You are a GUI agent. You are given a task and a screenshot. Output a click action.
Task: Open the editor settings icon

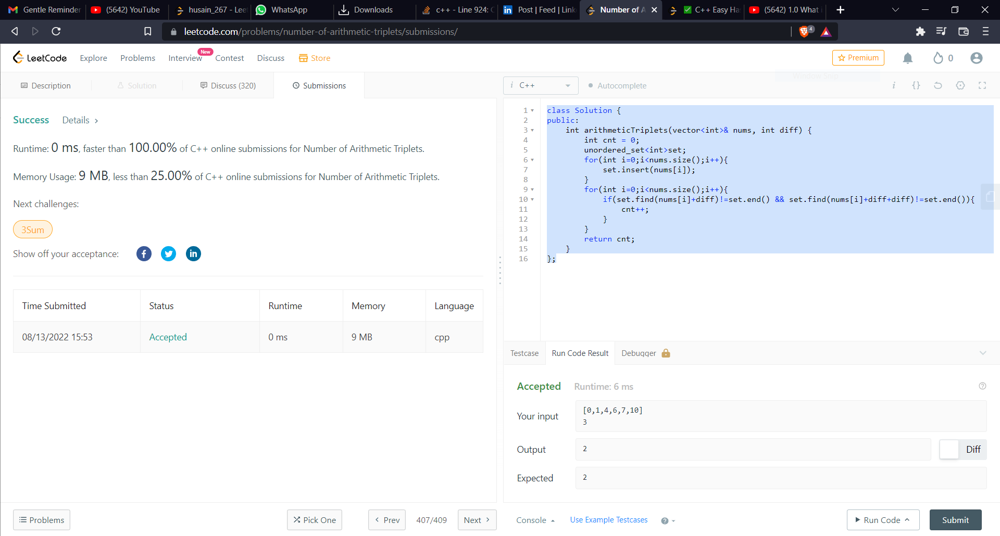tap(960, 86)
